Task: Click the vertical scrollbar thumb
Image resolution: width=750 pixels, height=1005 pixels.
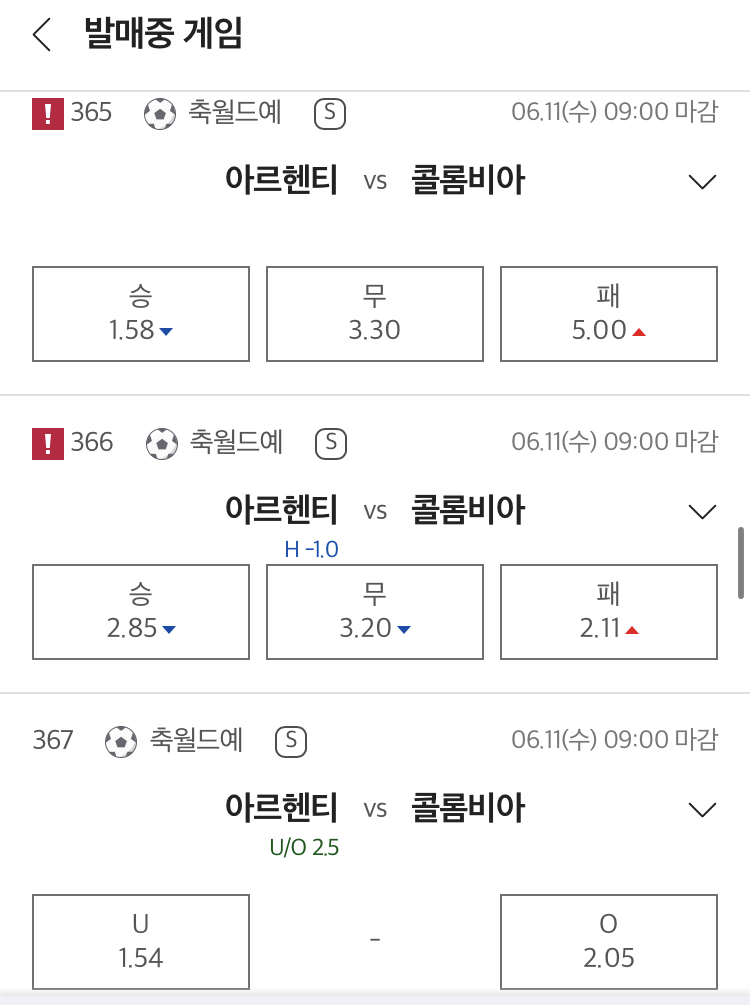Action: [x=741, y=563]
